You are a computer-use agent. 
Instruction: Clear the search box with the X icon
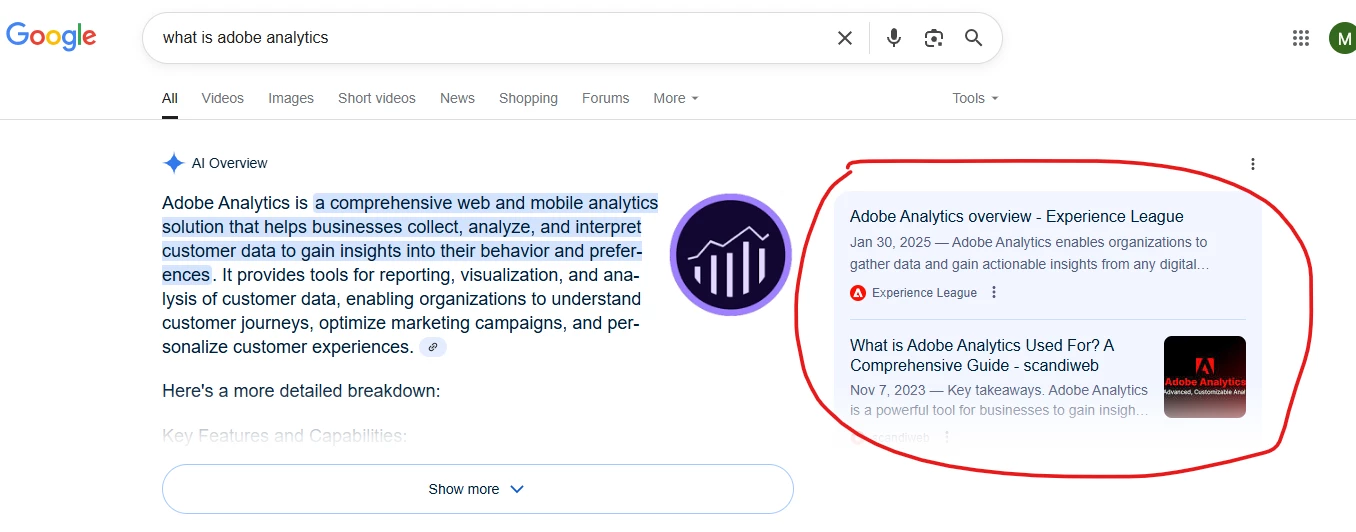tap(845, 38)
